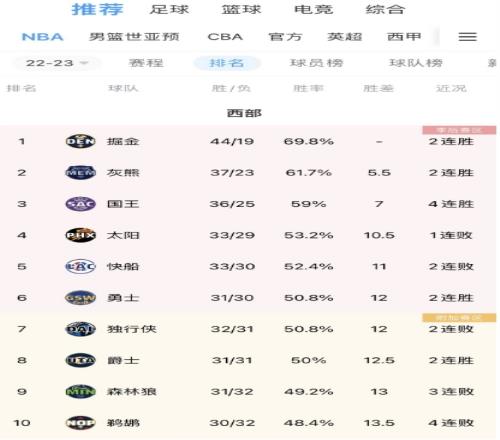Click team name 快船
This screenshot has height=440, width=500.
pos(123,266)
